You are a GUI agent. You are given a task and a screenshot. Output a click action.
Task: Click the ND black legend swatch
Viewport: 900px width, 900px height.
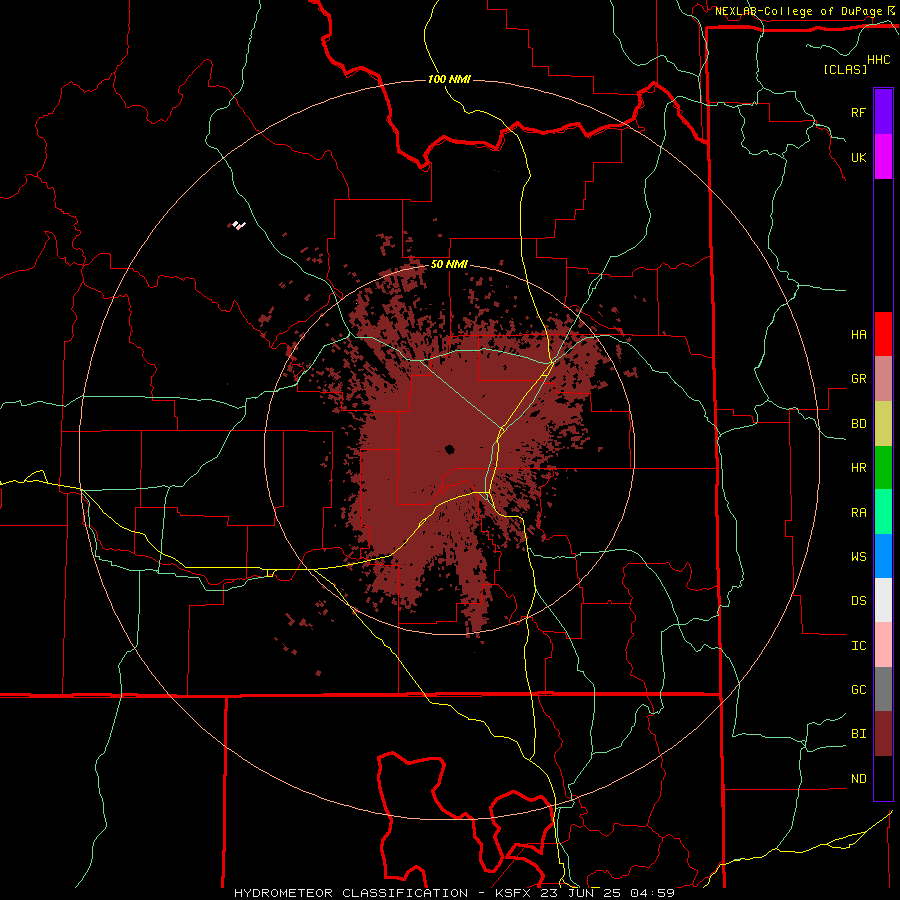tap(883, 778)
